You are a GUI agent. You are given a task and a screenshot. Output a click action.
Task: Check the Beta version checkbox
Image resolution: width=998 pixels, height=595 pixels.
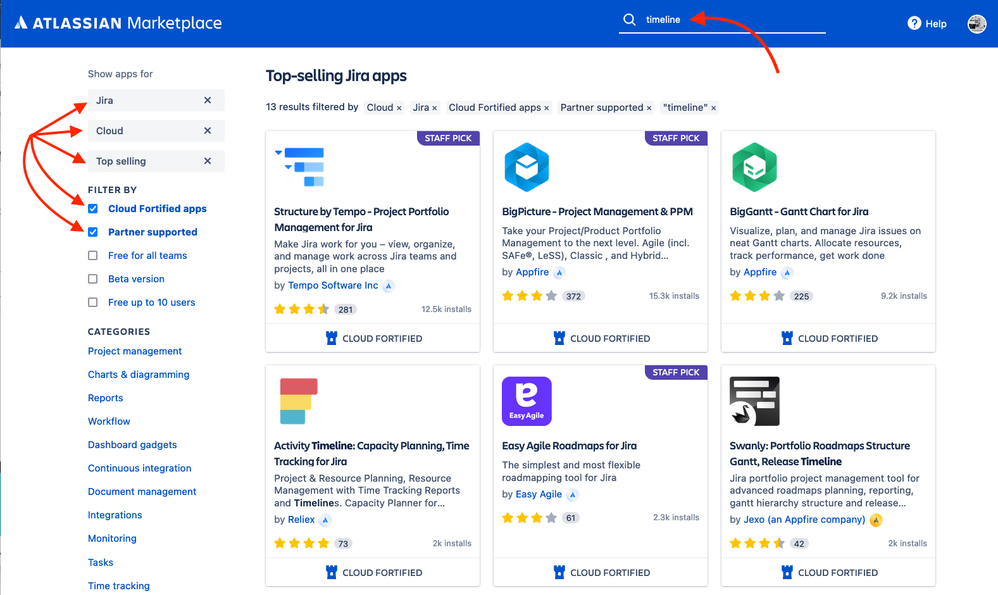click(x=93, y=279)
